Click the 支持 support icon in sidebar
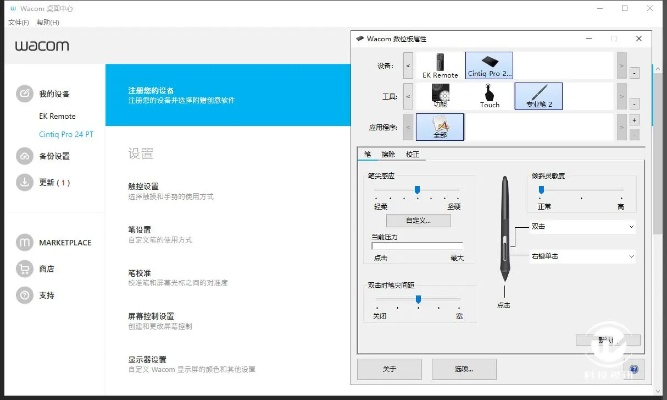This screenshot has height=400, width=667. pos(25,295)
